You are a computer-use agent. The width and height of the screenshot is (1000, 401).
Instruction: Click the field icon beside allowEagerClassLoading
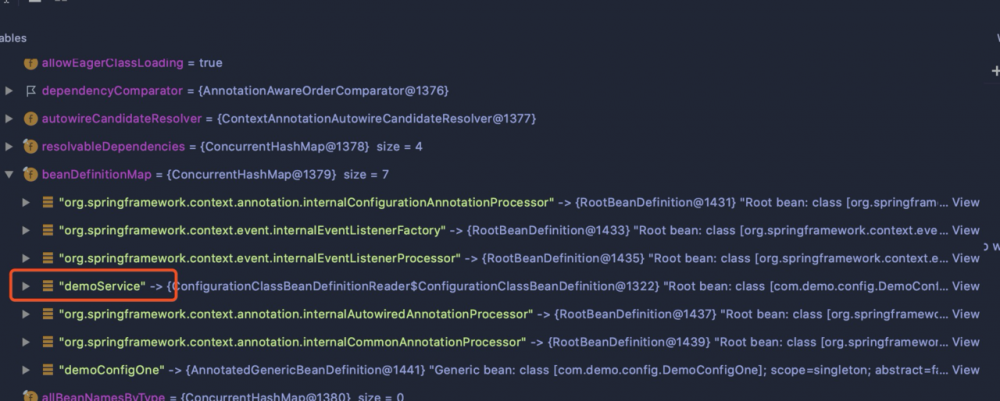30,63
